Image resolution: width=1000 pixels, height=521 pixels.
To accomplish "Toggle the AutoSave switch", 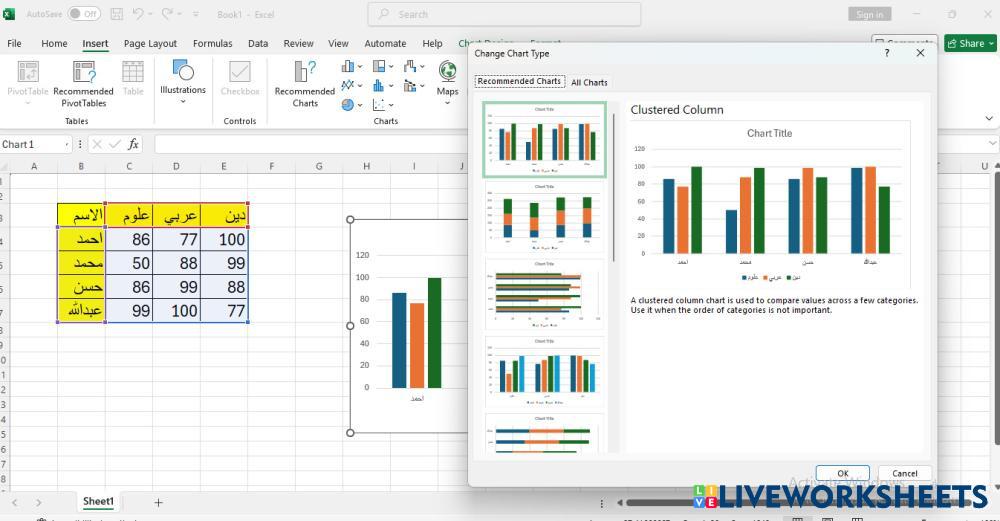I will tap(84, 14).
